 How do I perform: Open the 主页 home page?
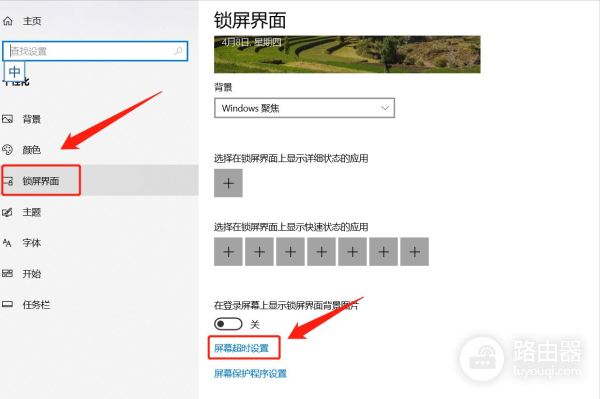point(32,21)
